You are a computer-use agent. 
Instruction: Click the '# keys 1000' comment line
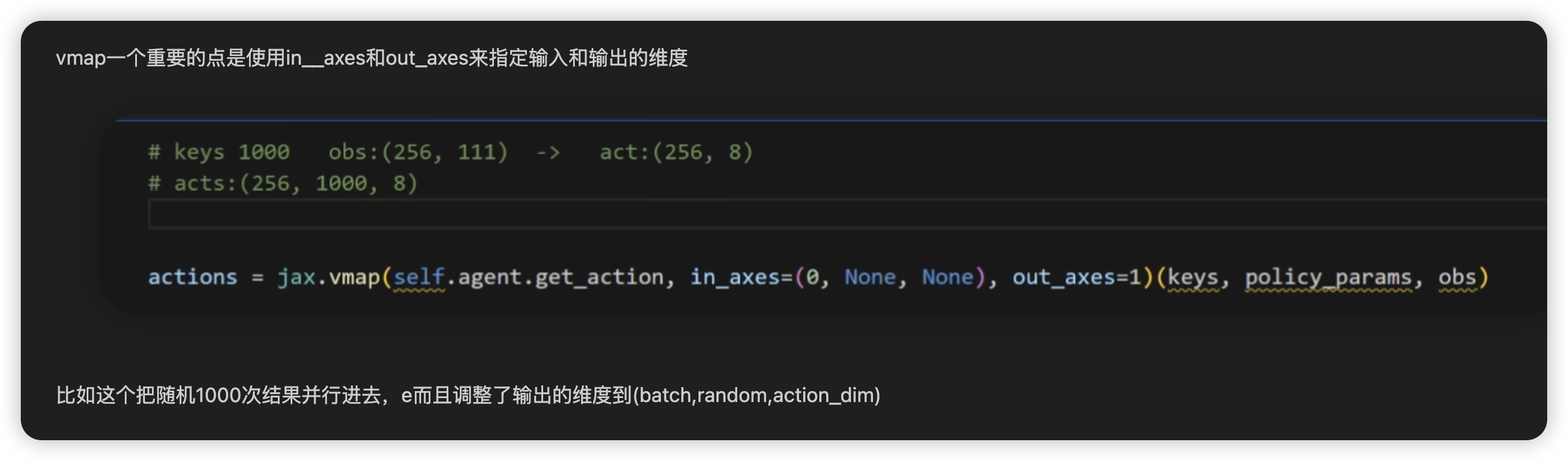tap(451, 151)
